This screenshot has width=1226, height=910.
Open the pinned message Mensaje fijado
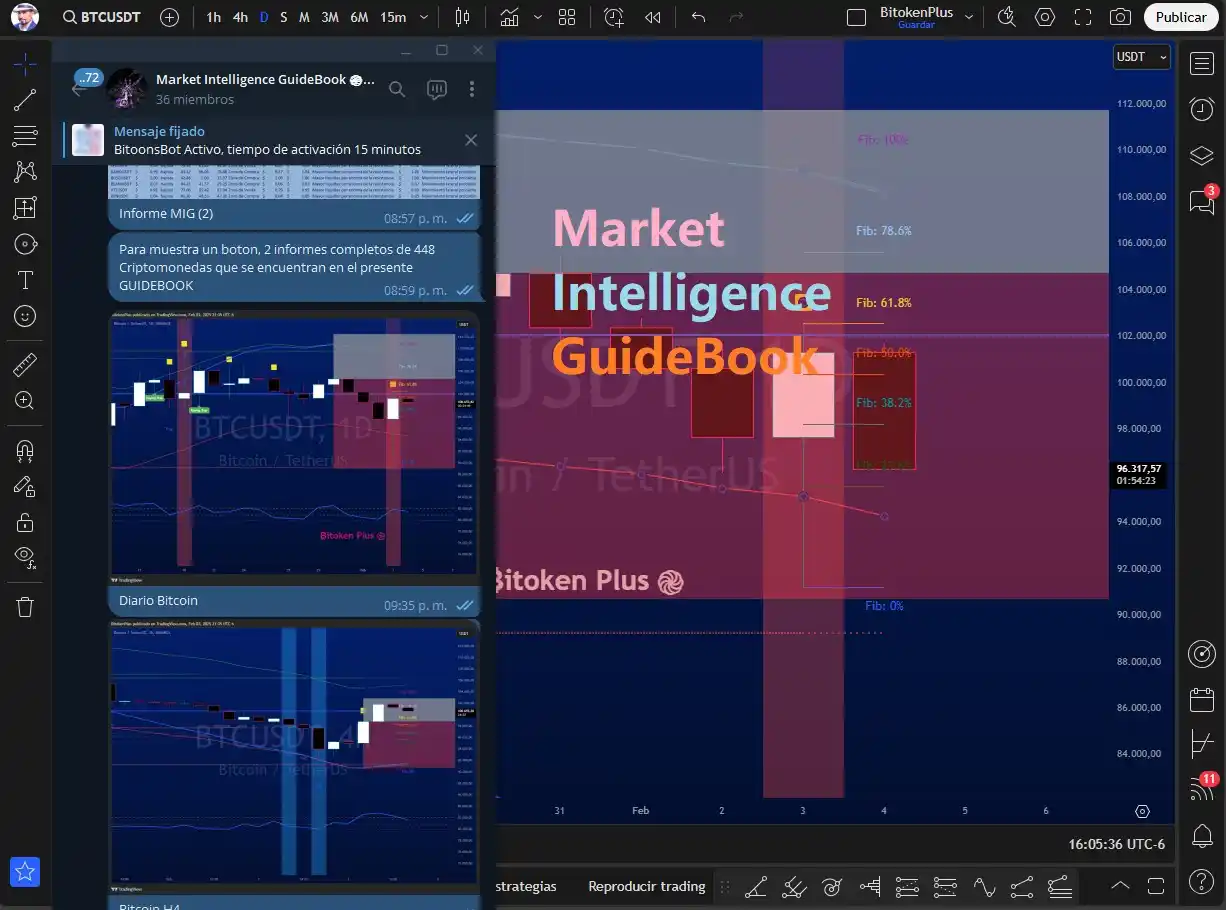click(x=267, y=140)
